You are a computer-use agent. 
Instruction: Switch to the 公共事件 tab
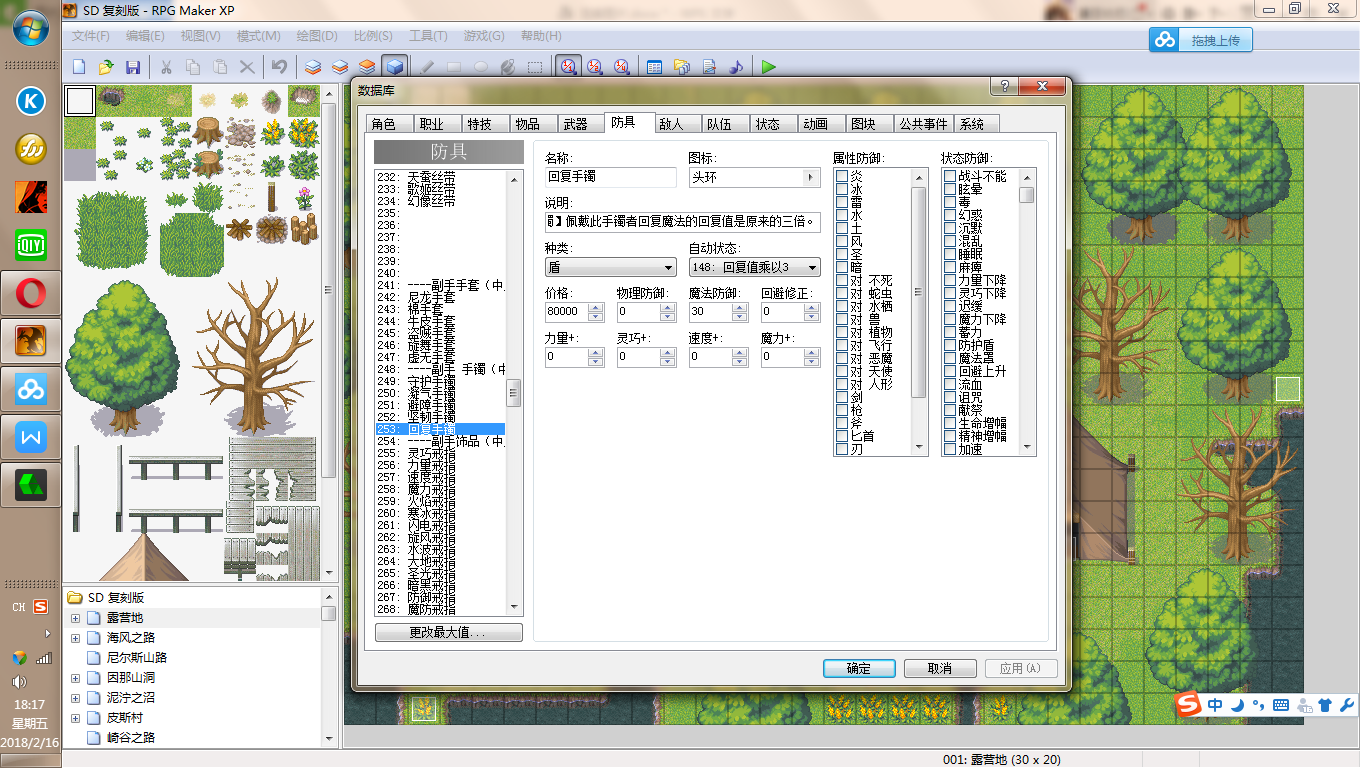point(923,124)
